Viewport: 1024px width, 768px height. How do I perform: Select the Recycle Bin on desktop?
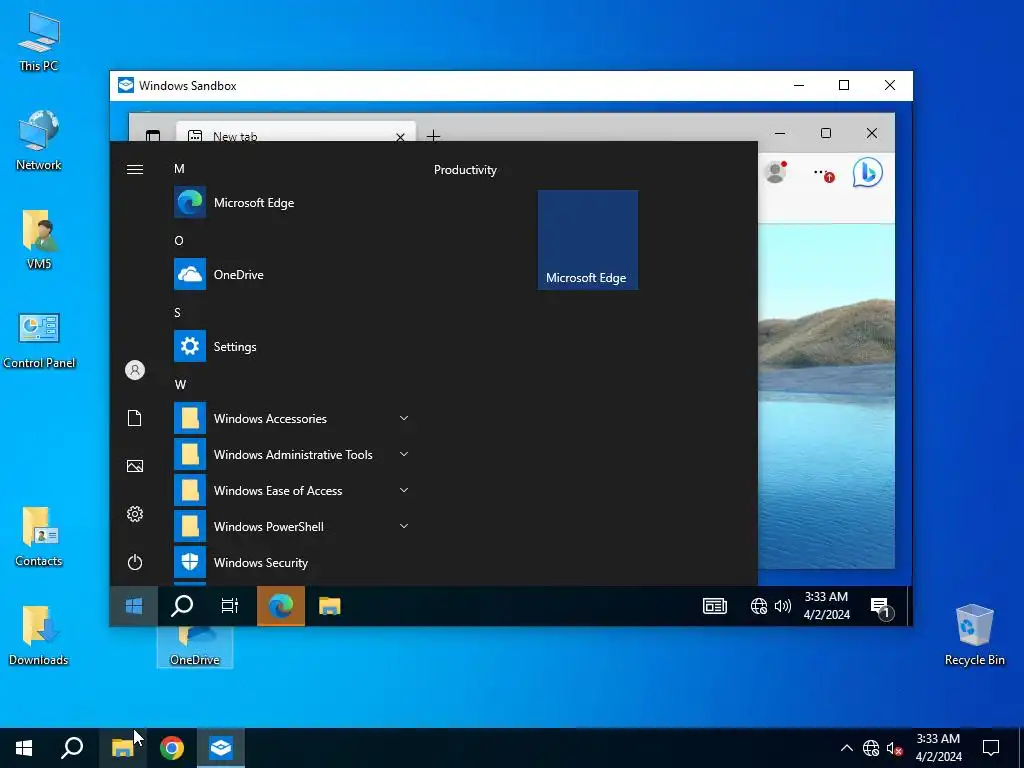974,635
